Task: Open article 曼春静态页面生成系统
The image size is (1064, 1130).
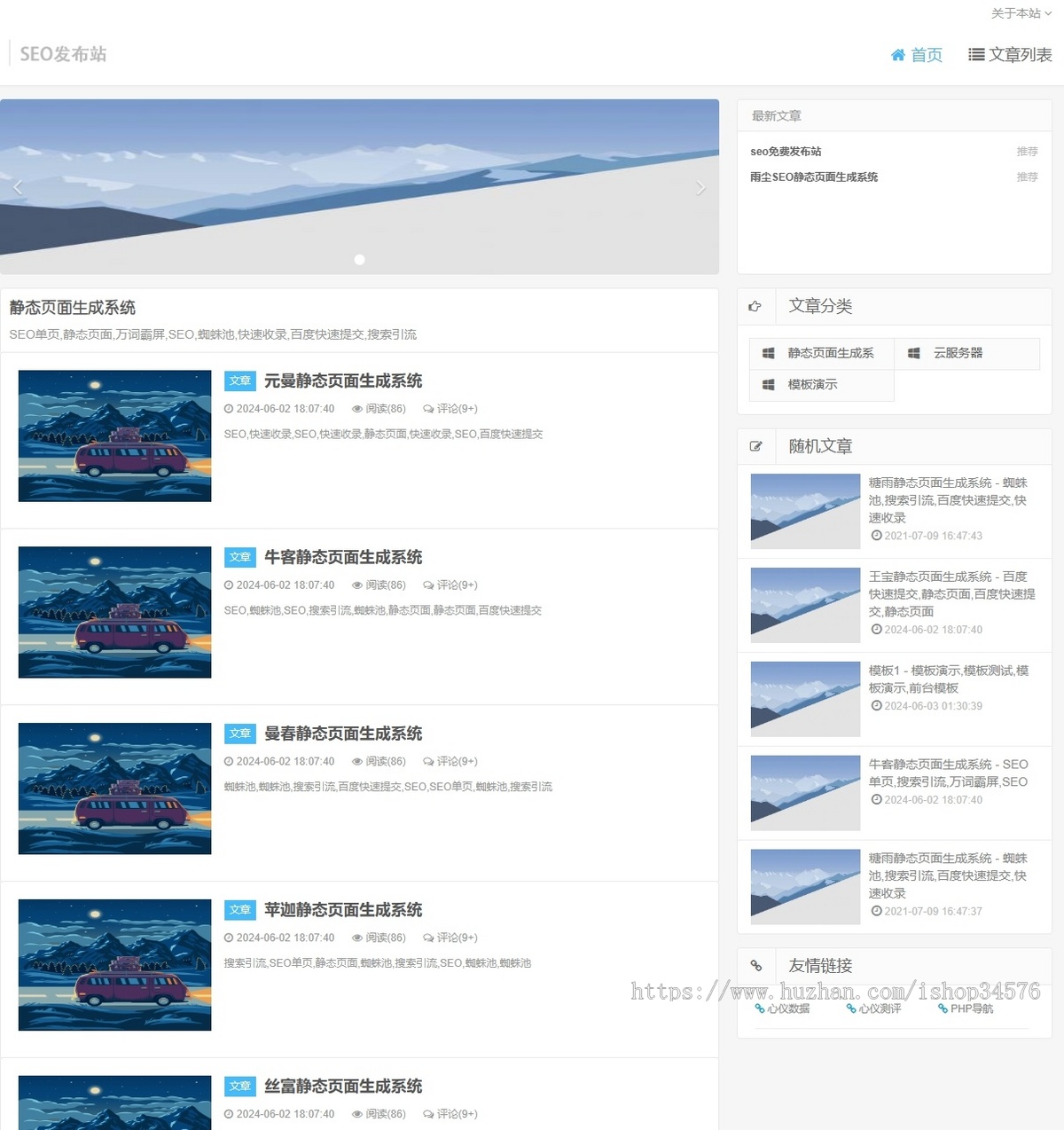Action: pyautogui.click(x=343, y=734)
